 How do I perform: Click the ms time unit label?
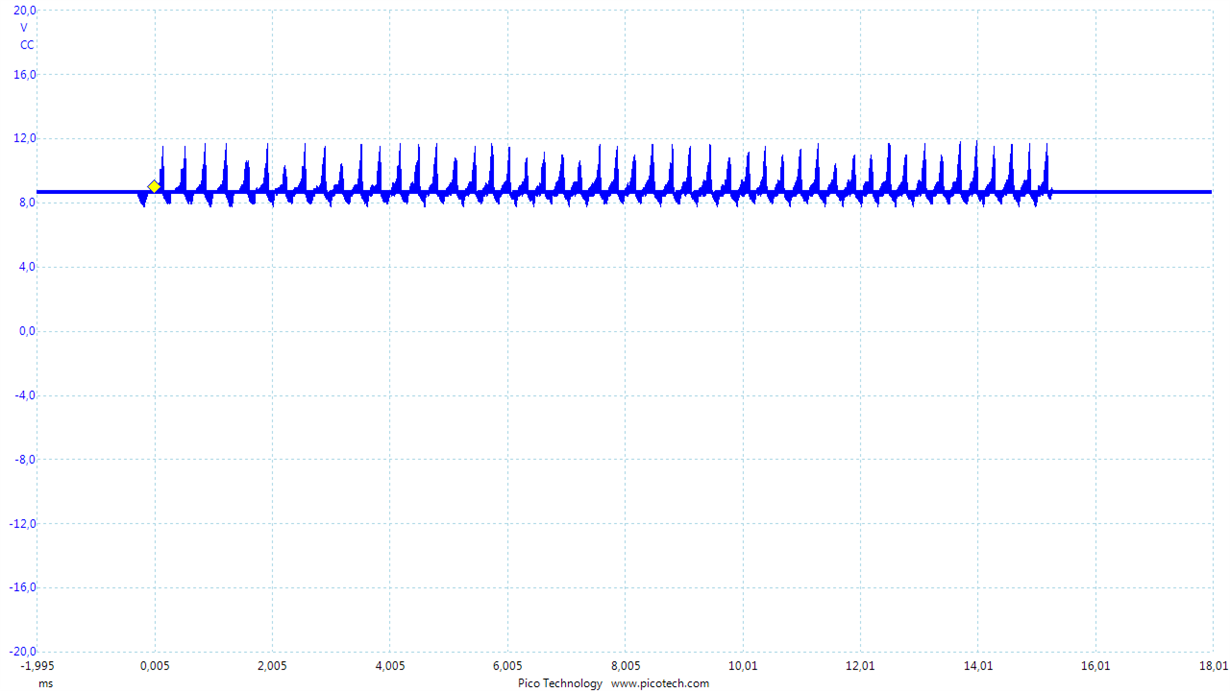pyautogui.click(x=45, y=684)
